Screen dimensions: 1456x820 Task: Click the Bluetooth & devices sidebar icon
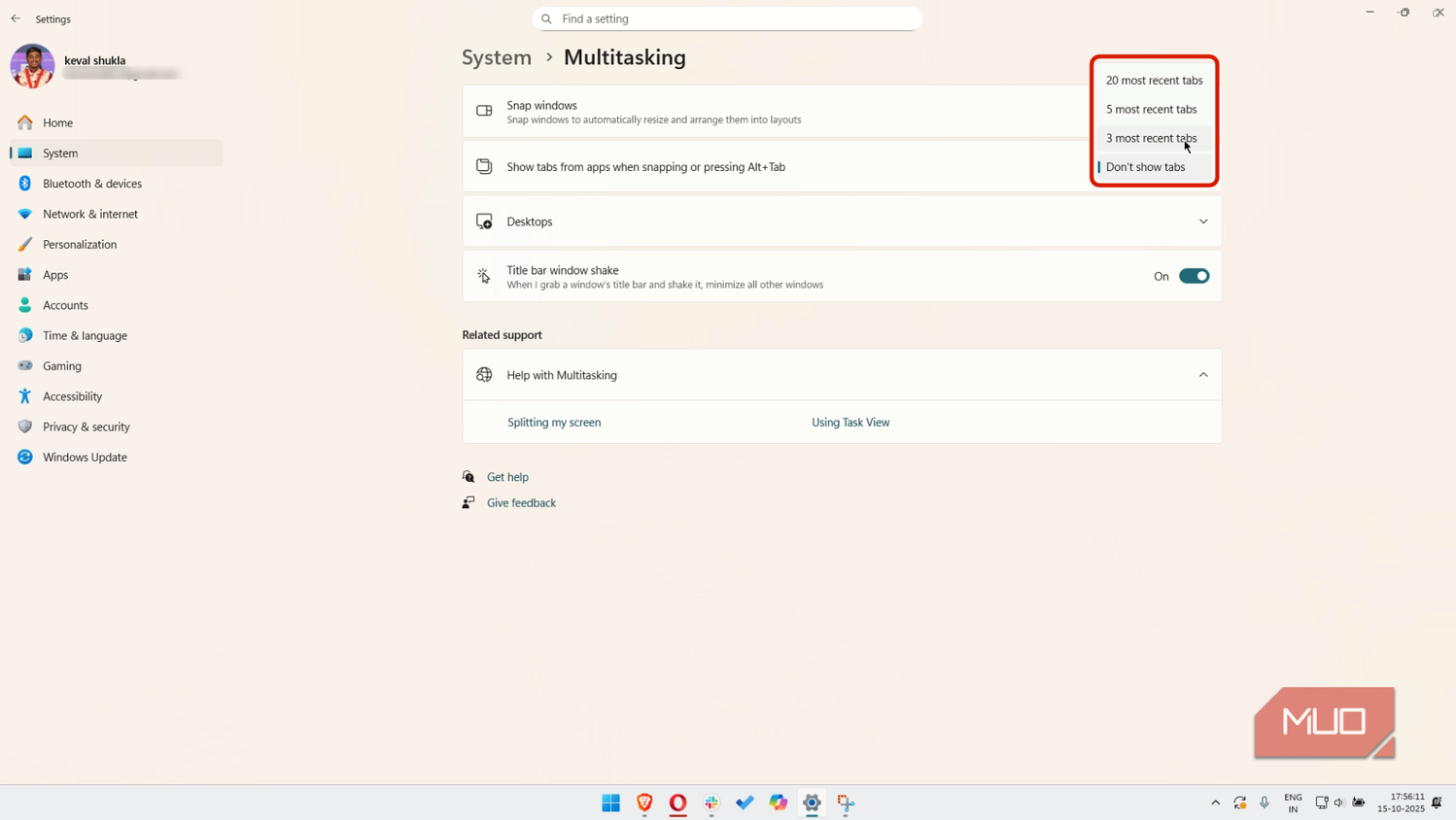click(25, 184)
